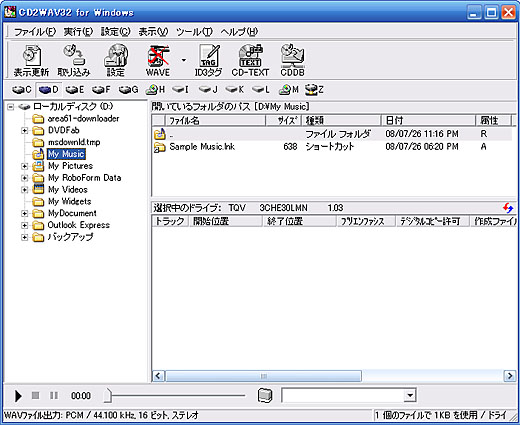The image size is (520, 425).
Task: Sort by the ファイル名 column header
Action: [215, 120]
